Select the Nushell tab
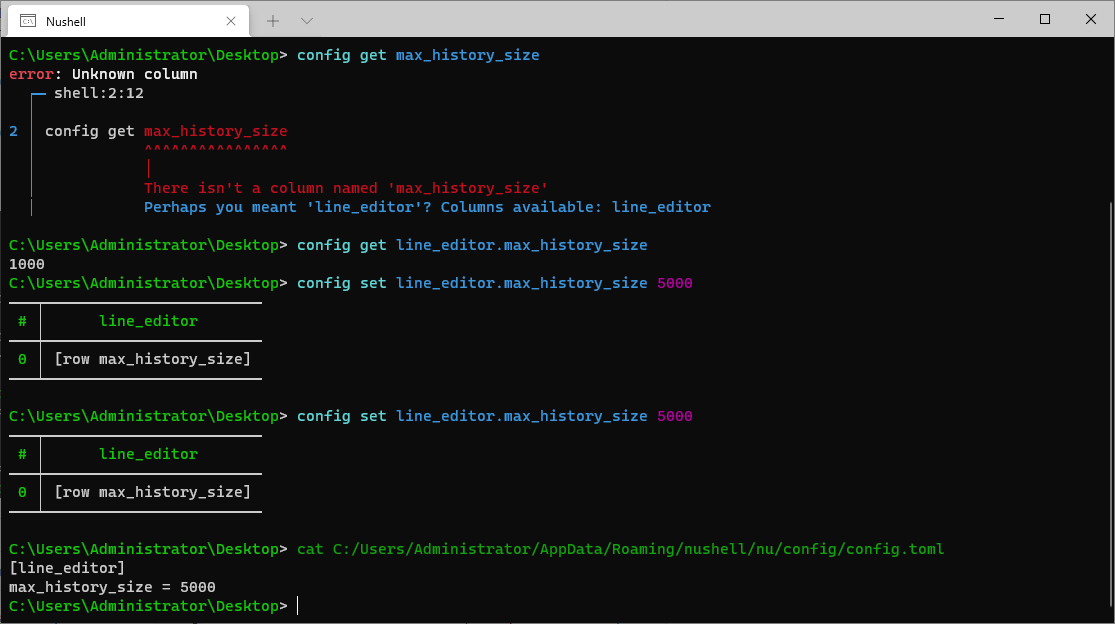 [128, 21]
